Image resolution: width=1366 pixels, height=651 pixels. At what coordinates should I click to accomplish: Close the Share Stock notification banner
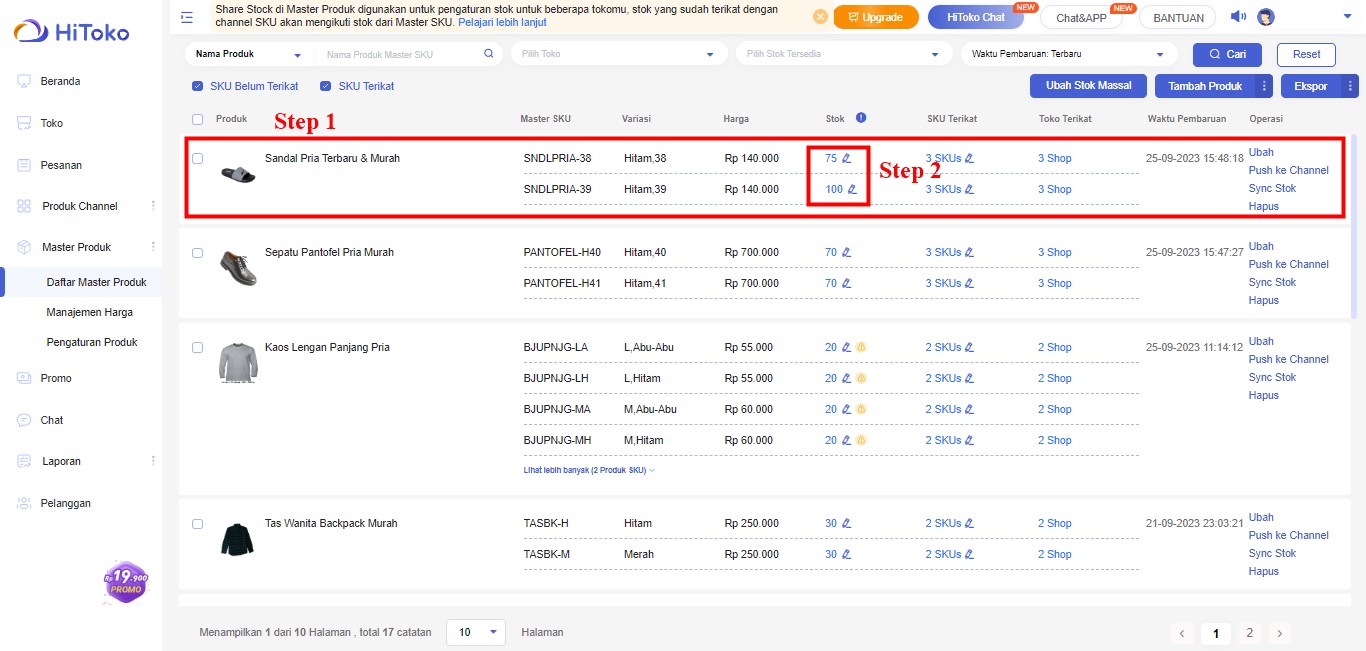click(820, 17)
